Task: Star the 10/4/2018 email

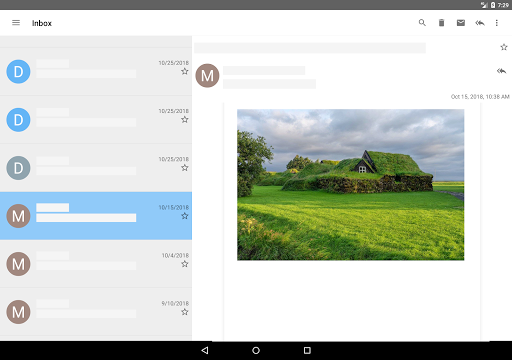Action: point(185,264)
